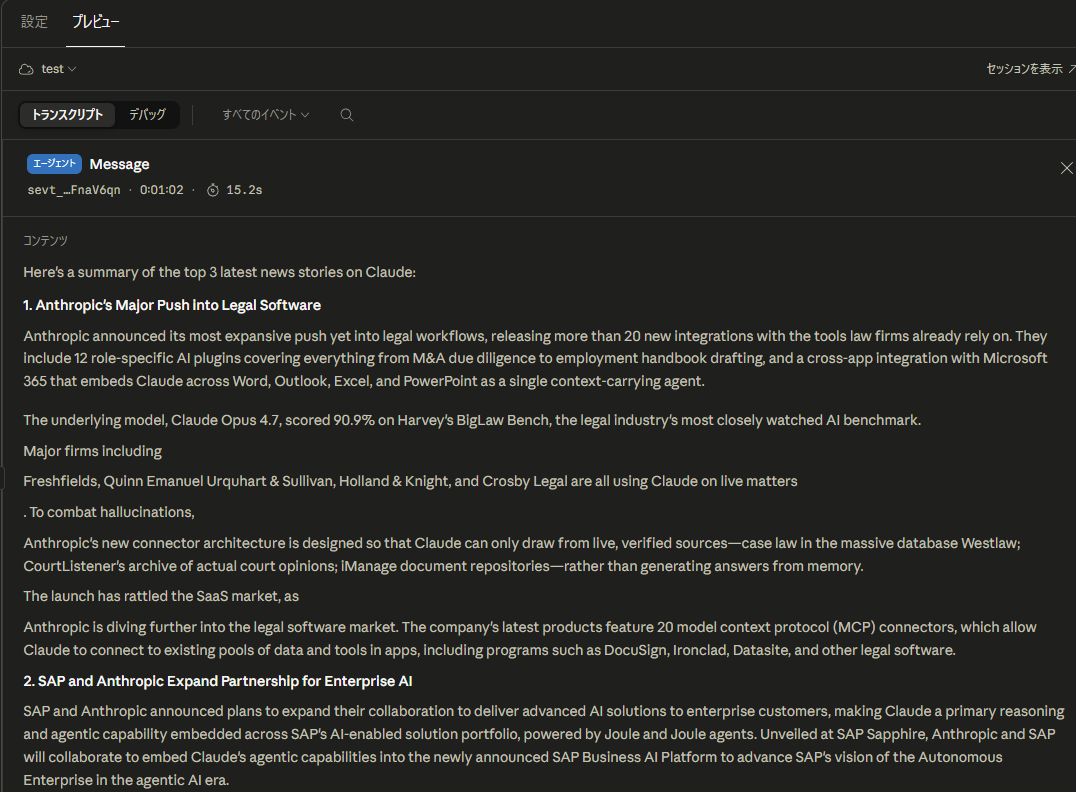Click the コンテンツ section label
This screenshot has width=1076, height=792.
point(45,241)
